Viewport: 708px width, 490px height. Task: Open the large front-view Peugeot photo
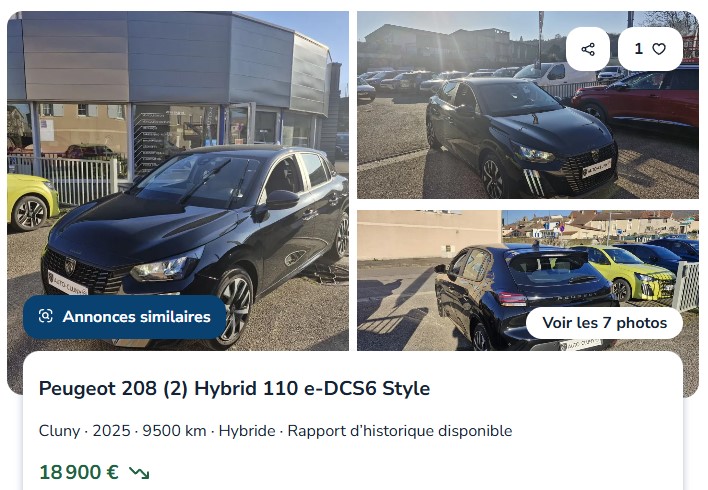tap(178, 181)
